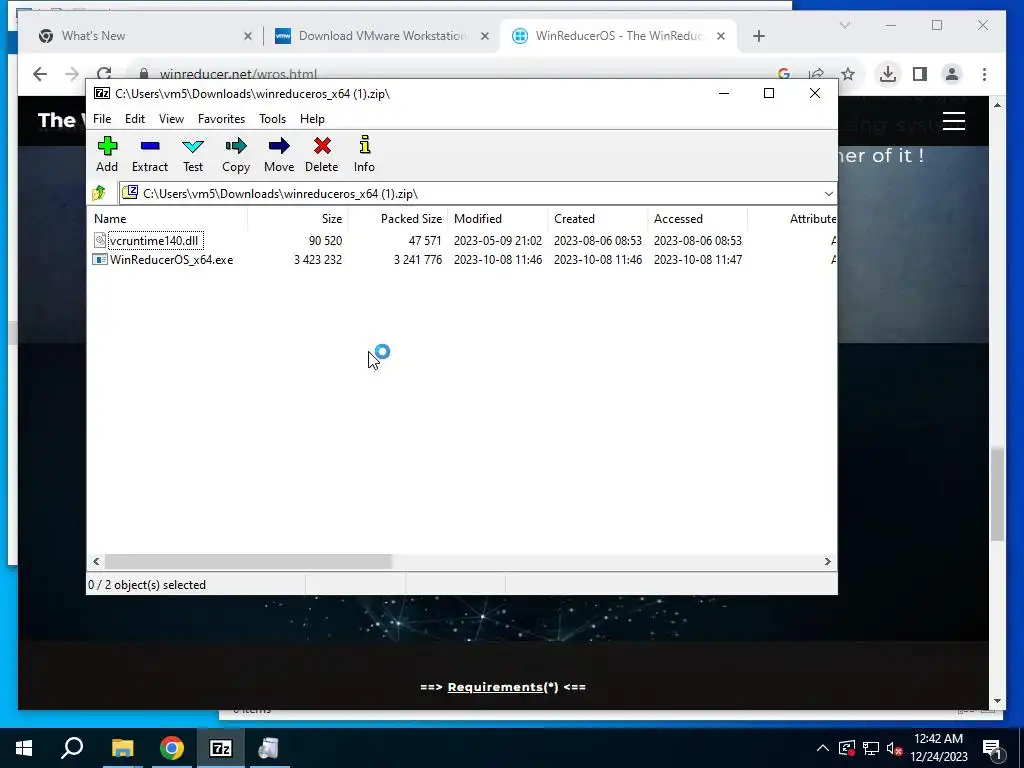Select WinReducerOS browser tab
Viewport: 1024px width, 768px height.
tap(618, 36)
